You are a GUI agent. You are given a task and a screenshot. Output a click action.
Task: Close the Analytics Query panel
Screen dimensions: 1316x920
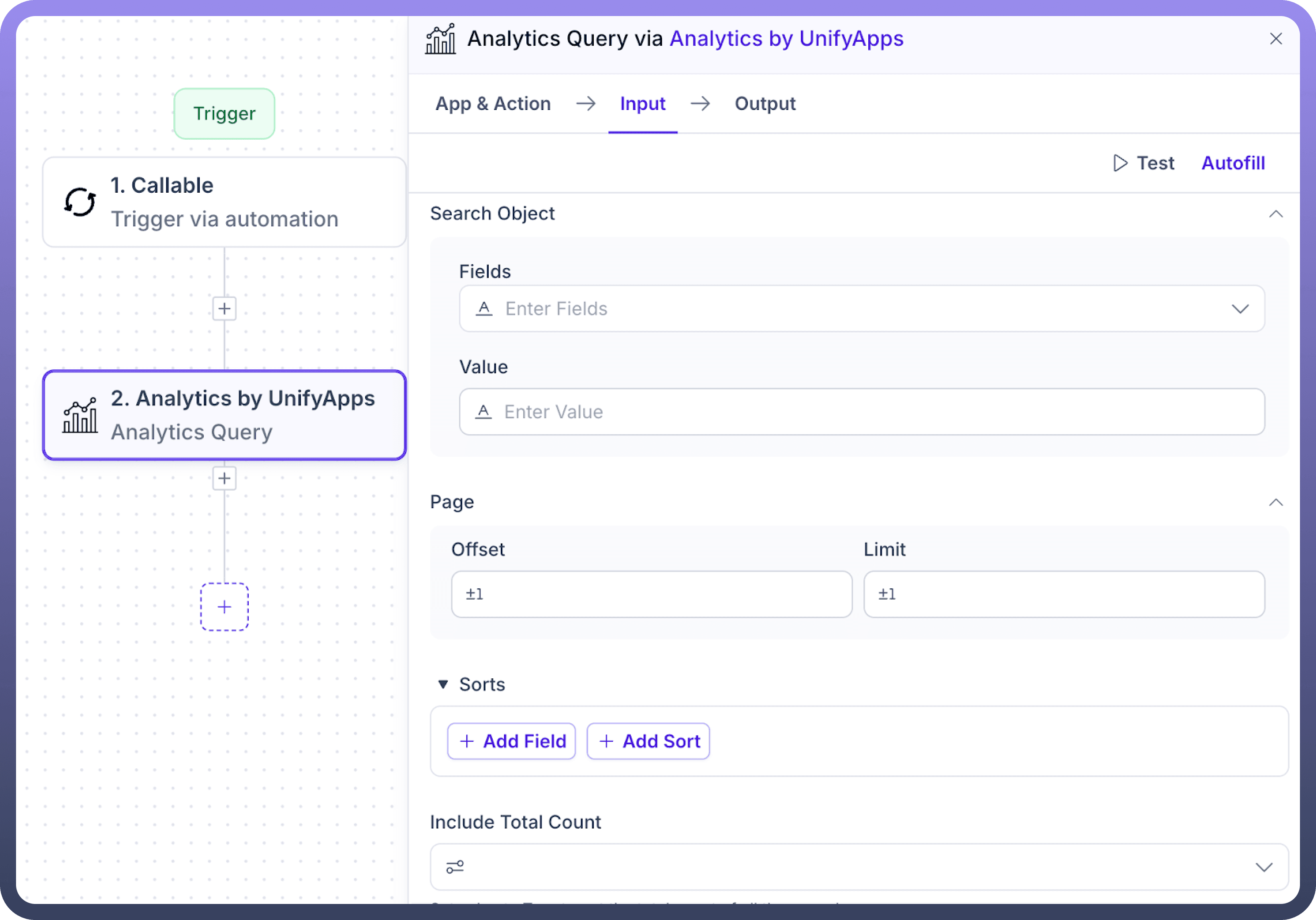coord(1275,39)
